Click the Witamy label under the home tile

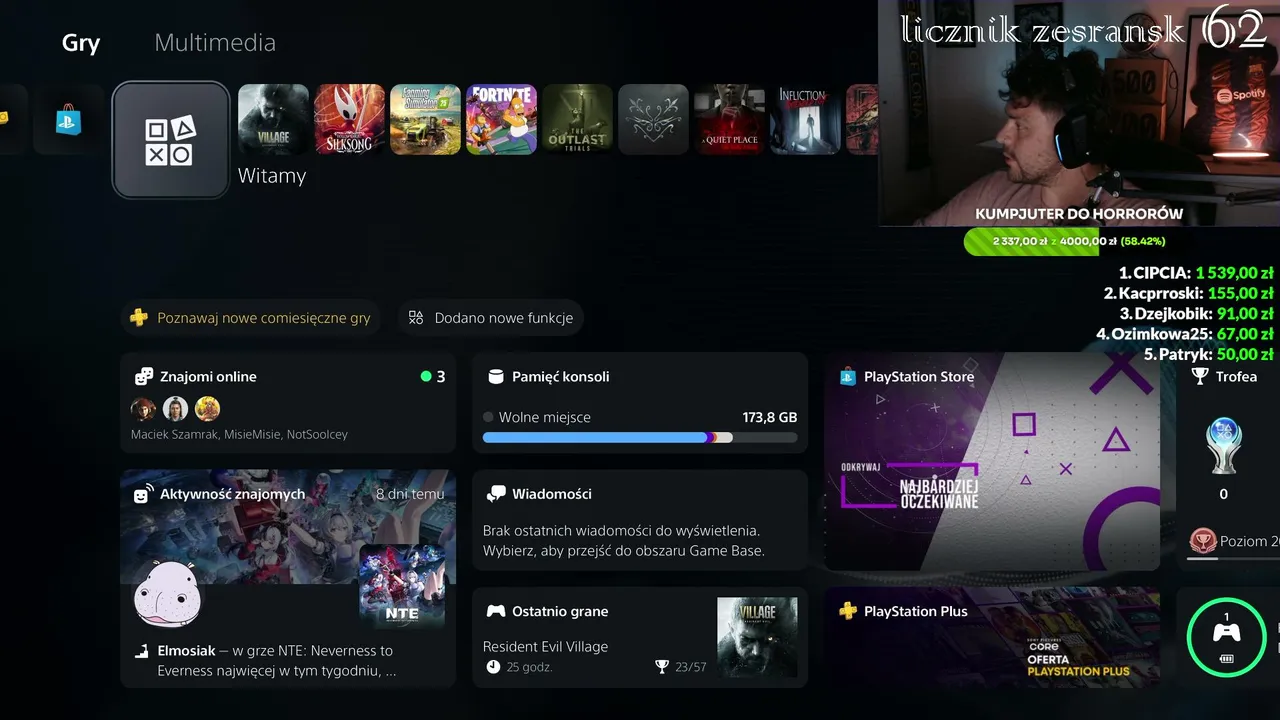[x=272, y=176]
